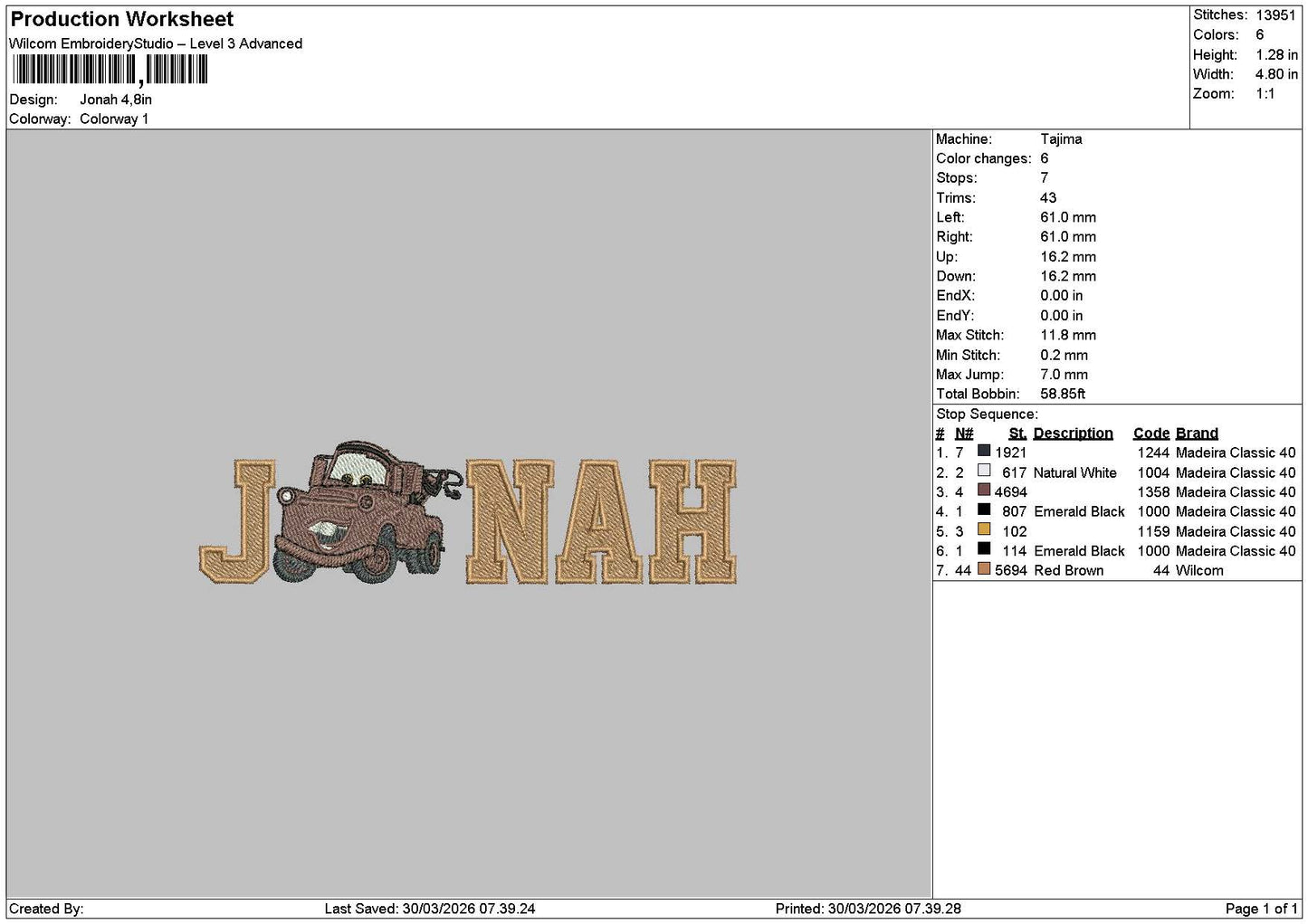Click the Trims value 43

(1048, 198)
